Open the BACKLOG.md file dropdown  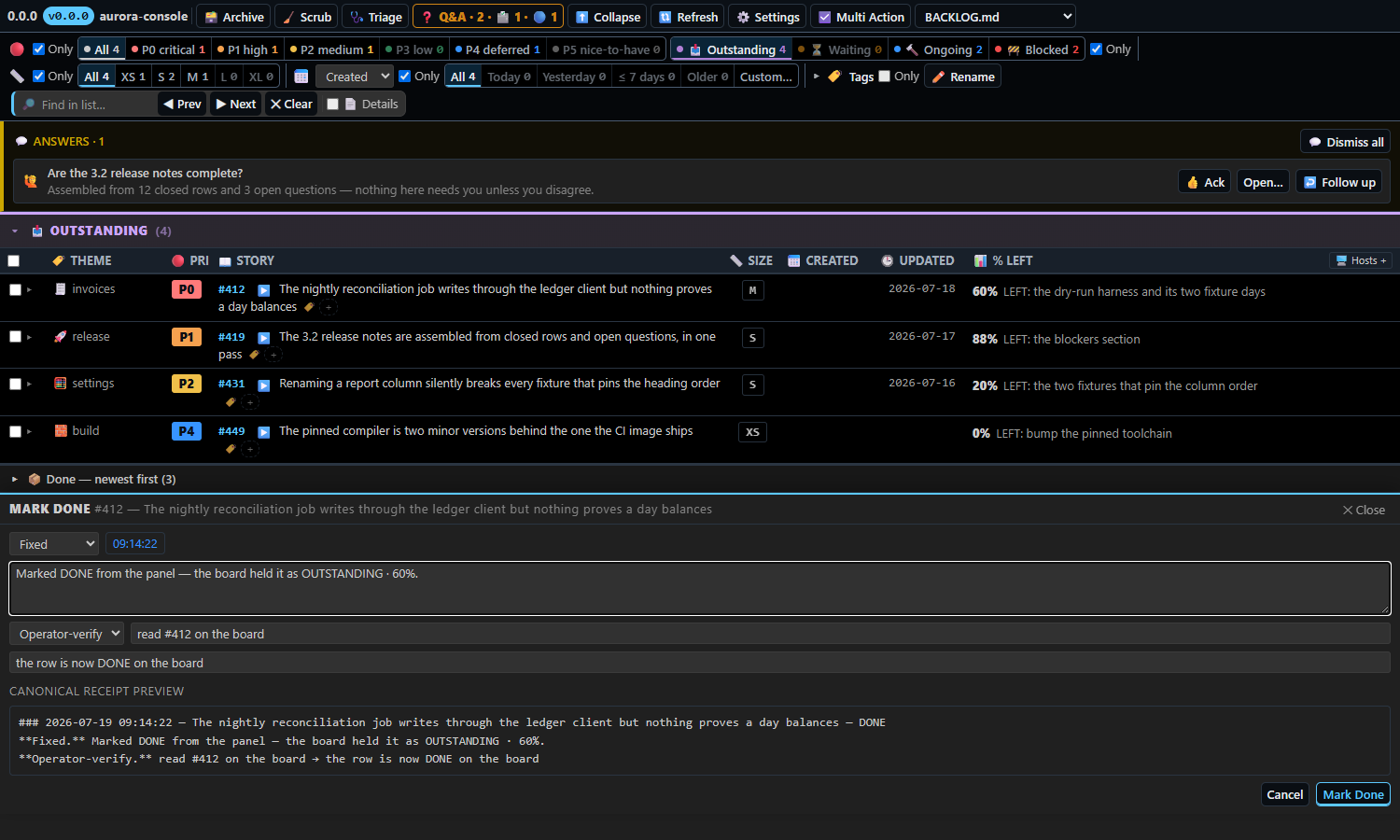click(x=995, y=17)
